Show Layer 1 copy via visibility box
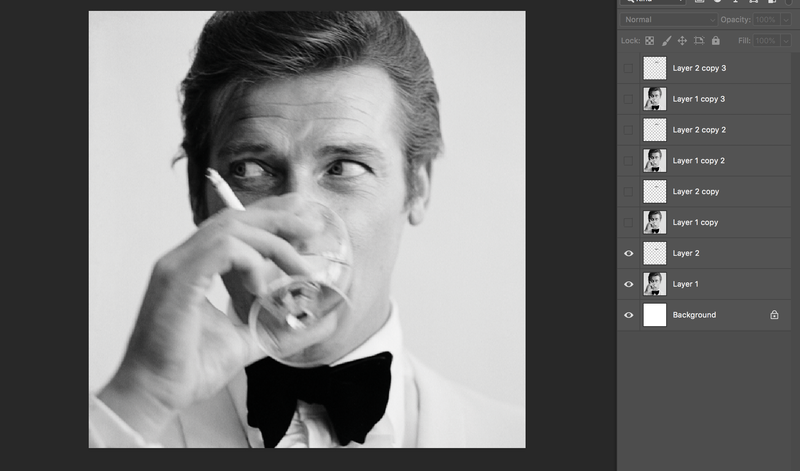This screenshot has width=800, height=471. pyautogui.click(x=629, y=222)
